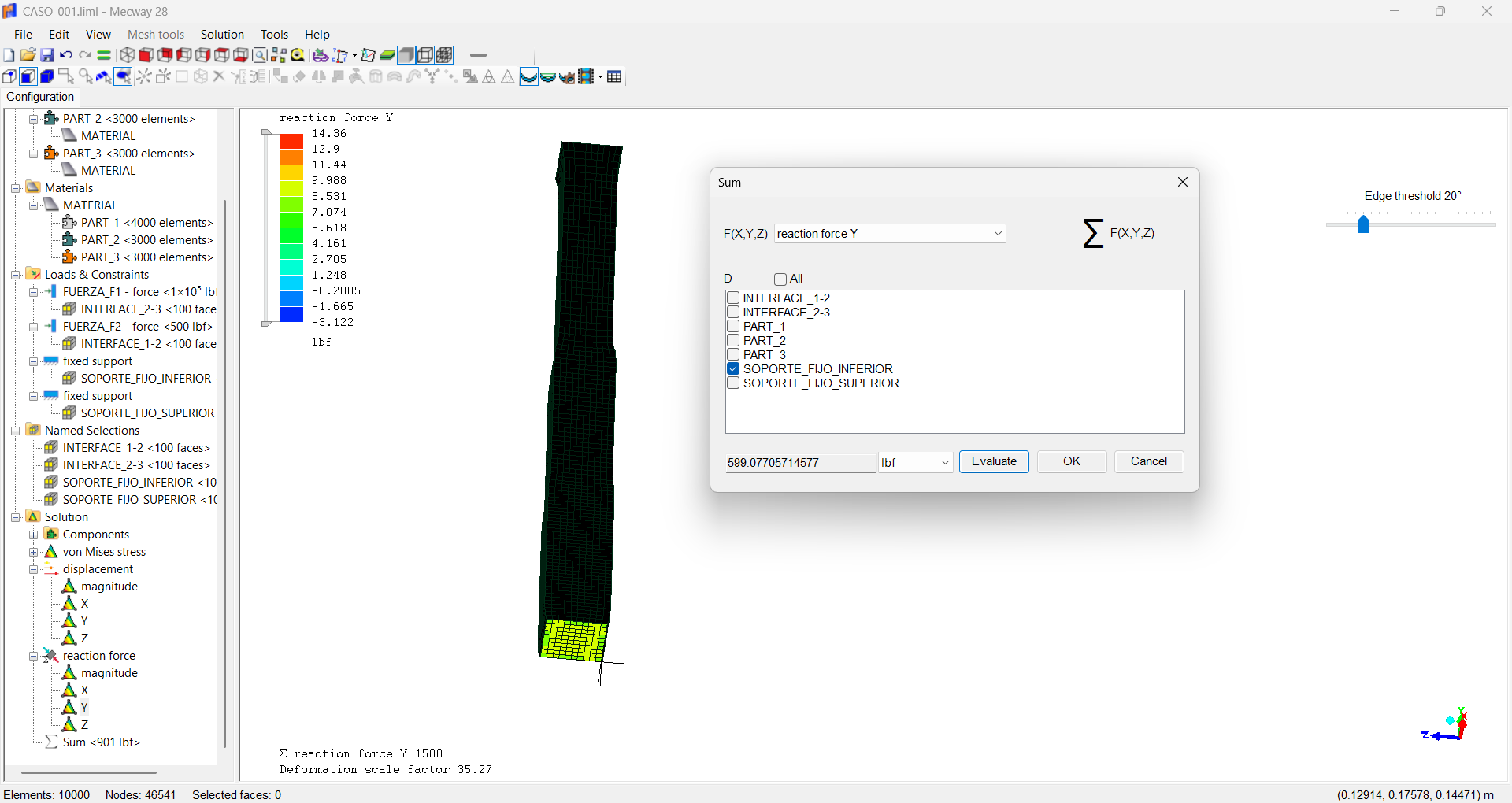
Task: Open the Help menu
Action: (x=317, y=35)
